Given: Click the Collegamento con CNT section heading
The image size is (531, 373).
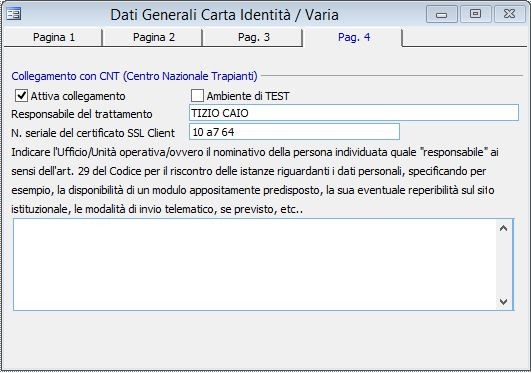Looking at the screenshot, I should coord(134,76).
